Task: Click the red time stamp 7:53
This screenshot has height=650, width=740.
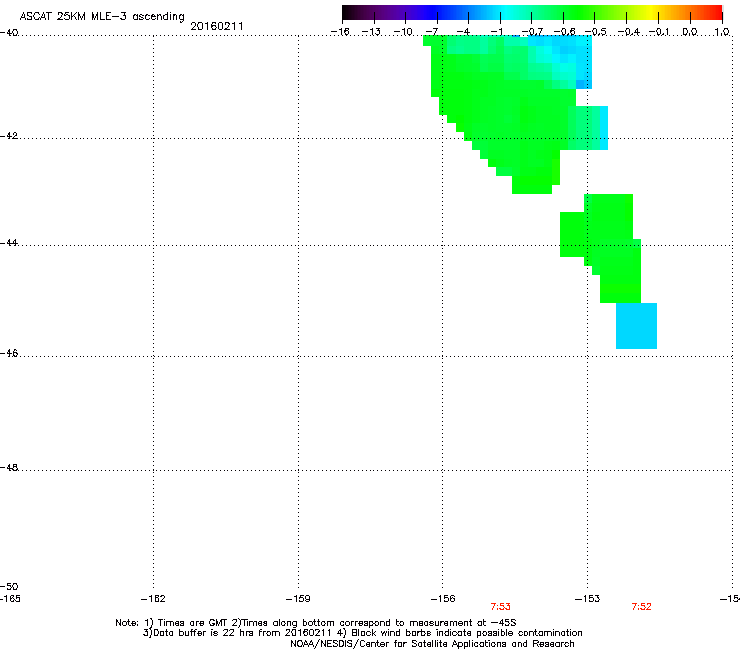Action: [x=500, y=607]
